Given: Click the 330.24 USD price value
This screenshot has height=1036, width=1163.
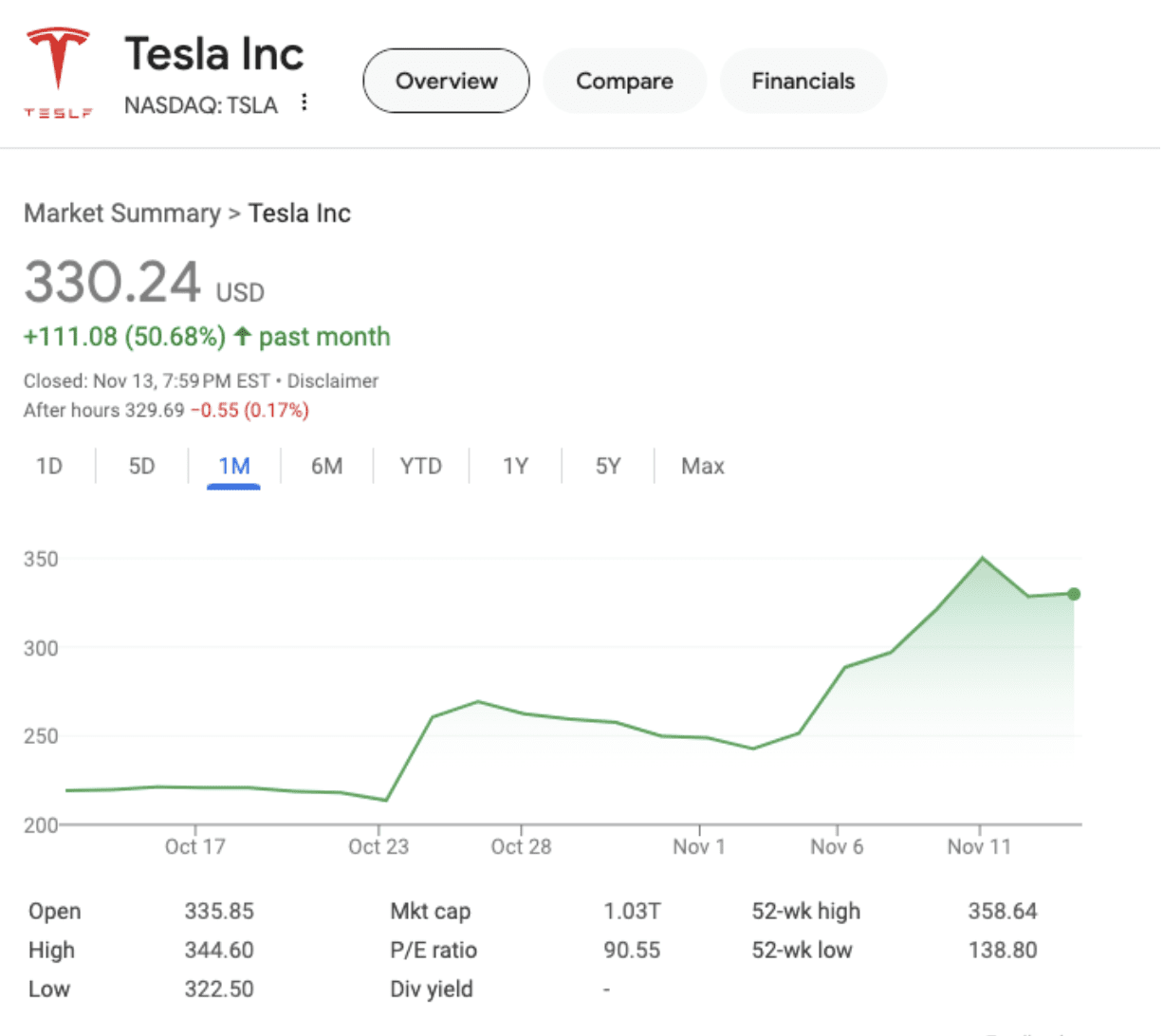Looking at the screenshot, I should [112, 283].
